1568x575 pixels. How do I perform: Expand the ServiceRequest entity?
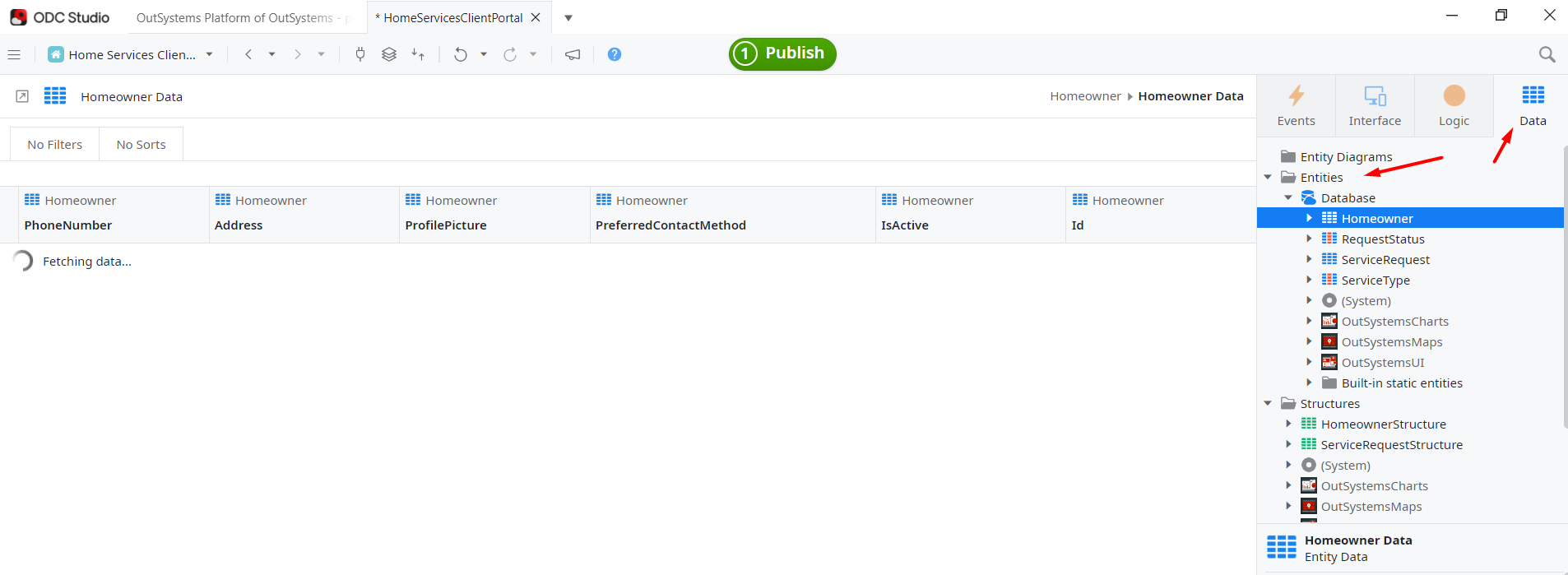[1309, 259]
